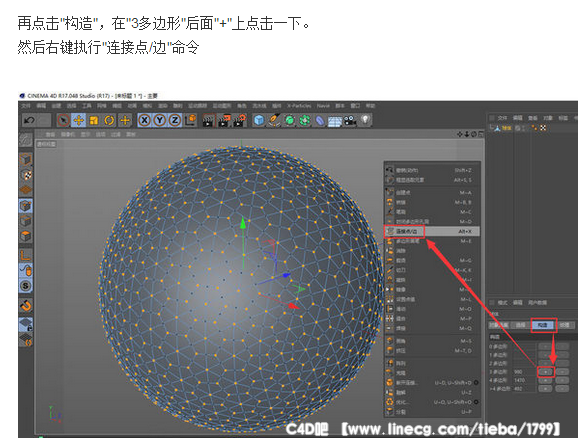586x446 pixels.
Task: Toggle the X axis lock
Action: click(144, 120)
